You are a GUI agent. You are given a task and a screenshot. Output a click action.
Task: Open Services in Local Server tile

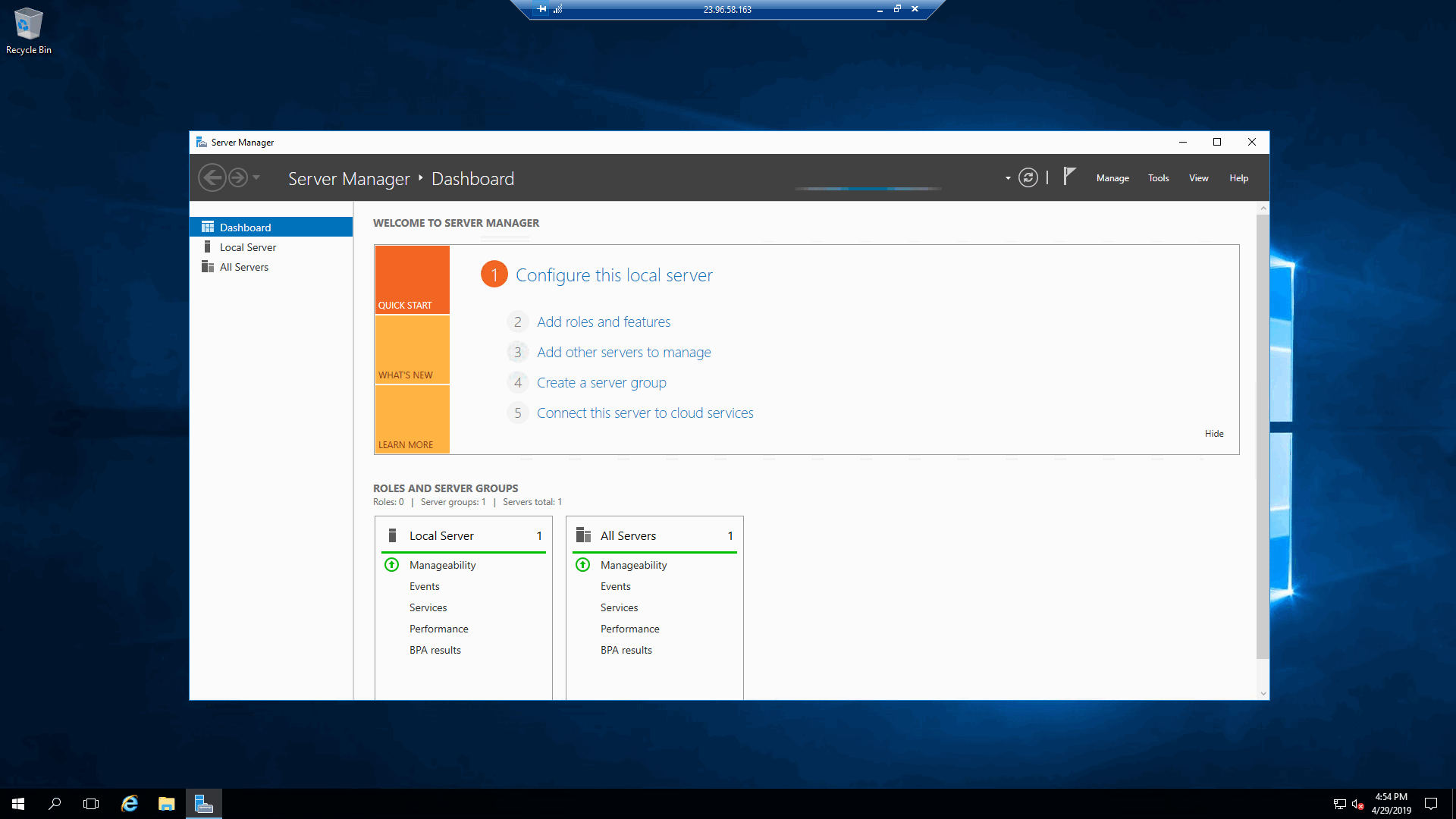click(x=428, y=607)
